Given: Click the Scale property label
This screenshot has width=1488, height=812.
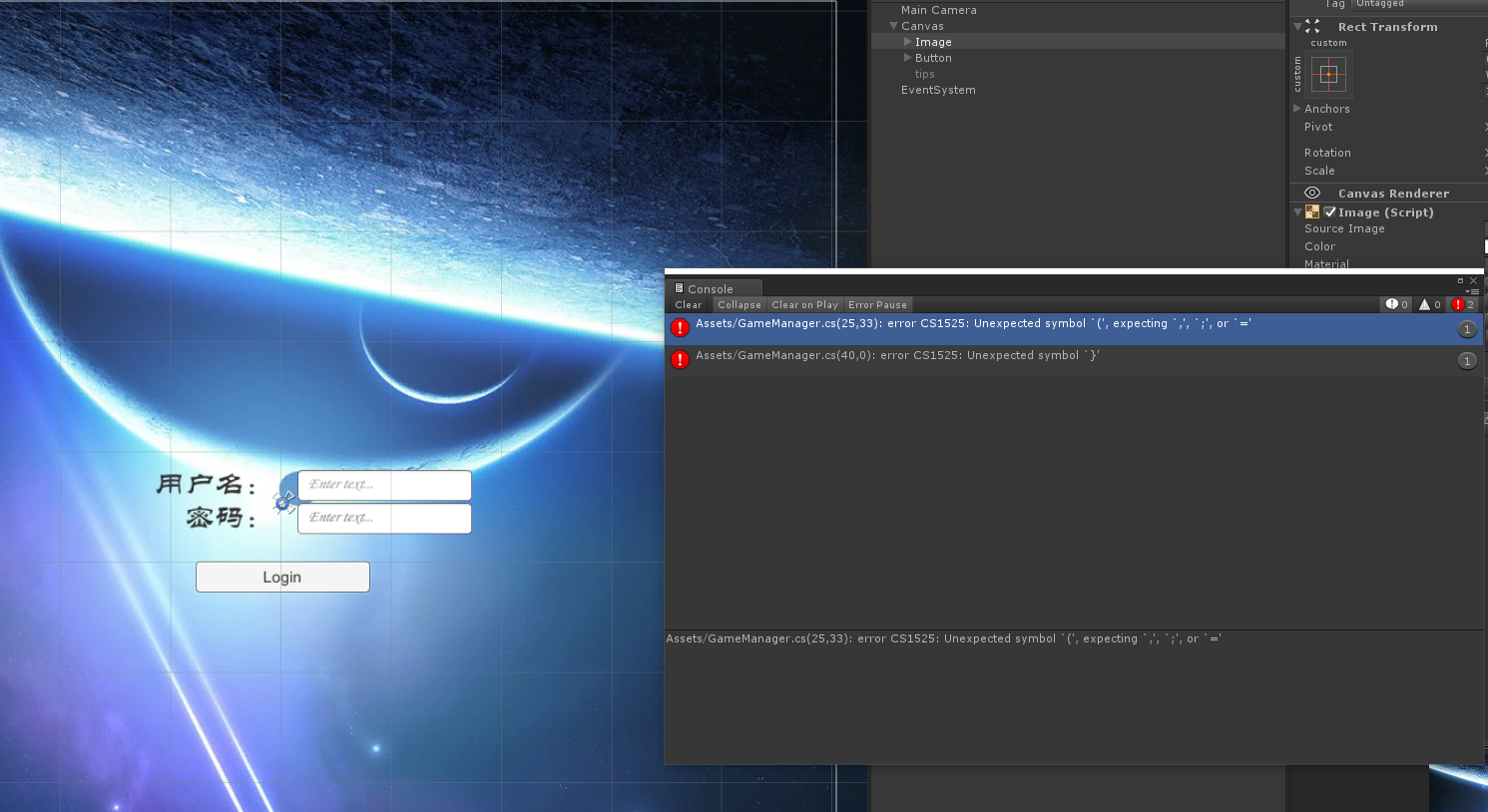Looking at the screenshot, I should (1319, 171).
